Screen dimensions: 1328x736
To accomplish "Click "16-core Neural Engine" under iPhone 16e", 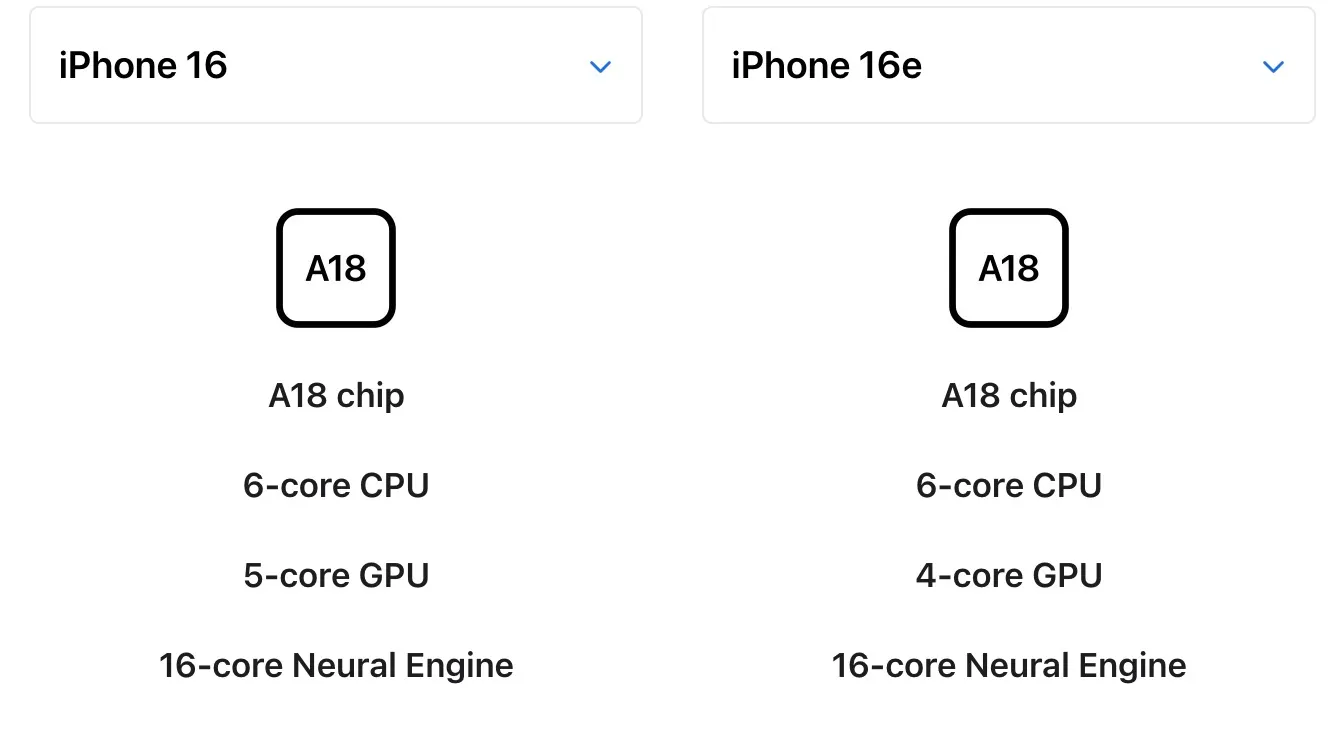I will point(1009,666).
